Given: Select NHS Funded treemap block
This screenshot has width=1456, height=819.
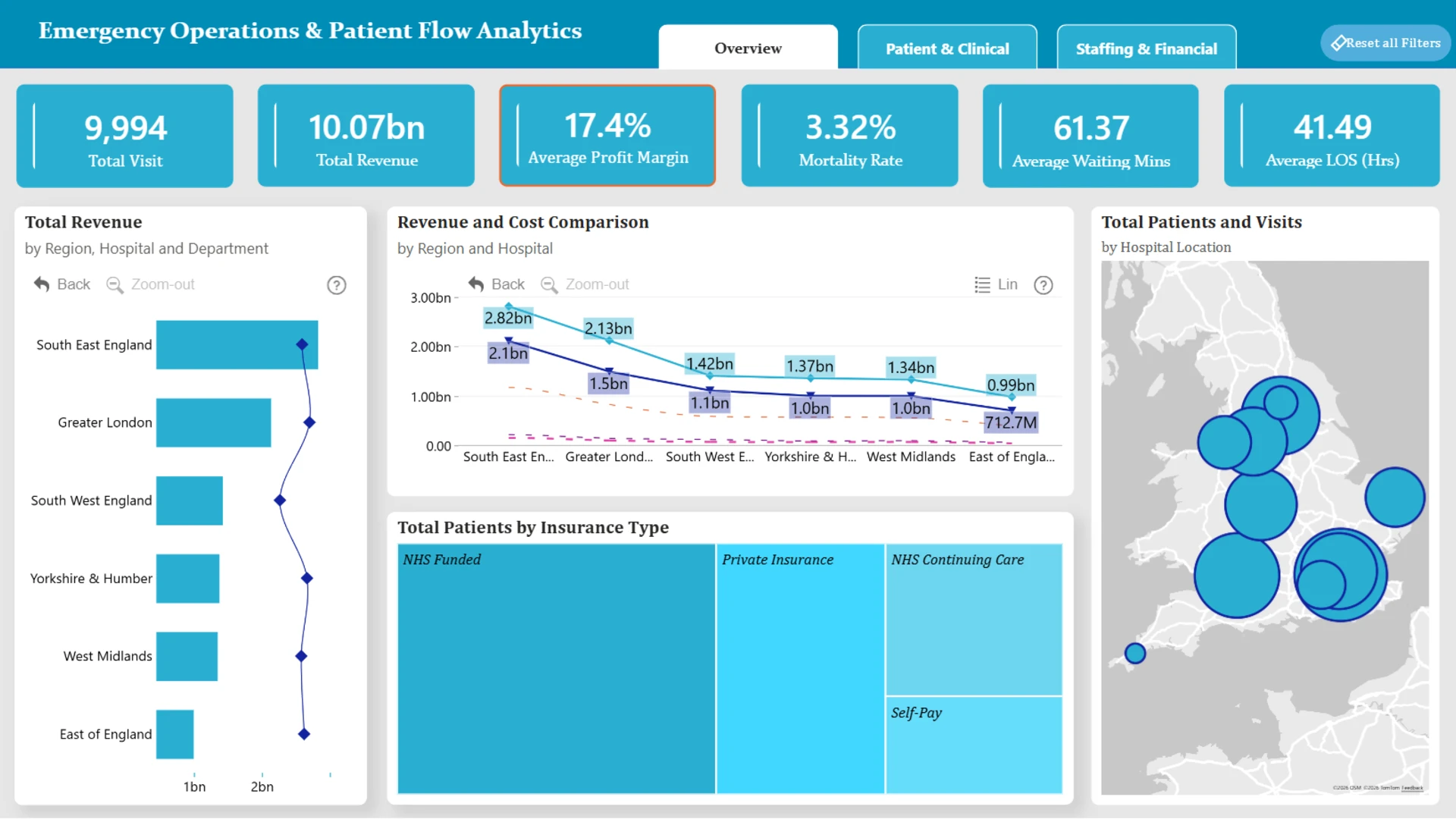Looking at the screenshot, I should [x=556, y=669].
